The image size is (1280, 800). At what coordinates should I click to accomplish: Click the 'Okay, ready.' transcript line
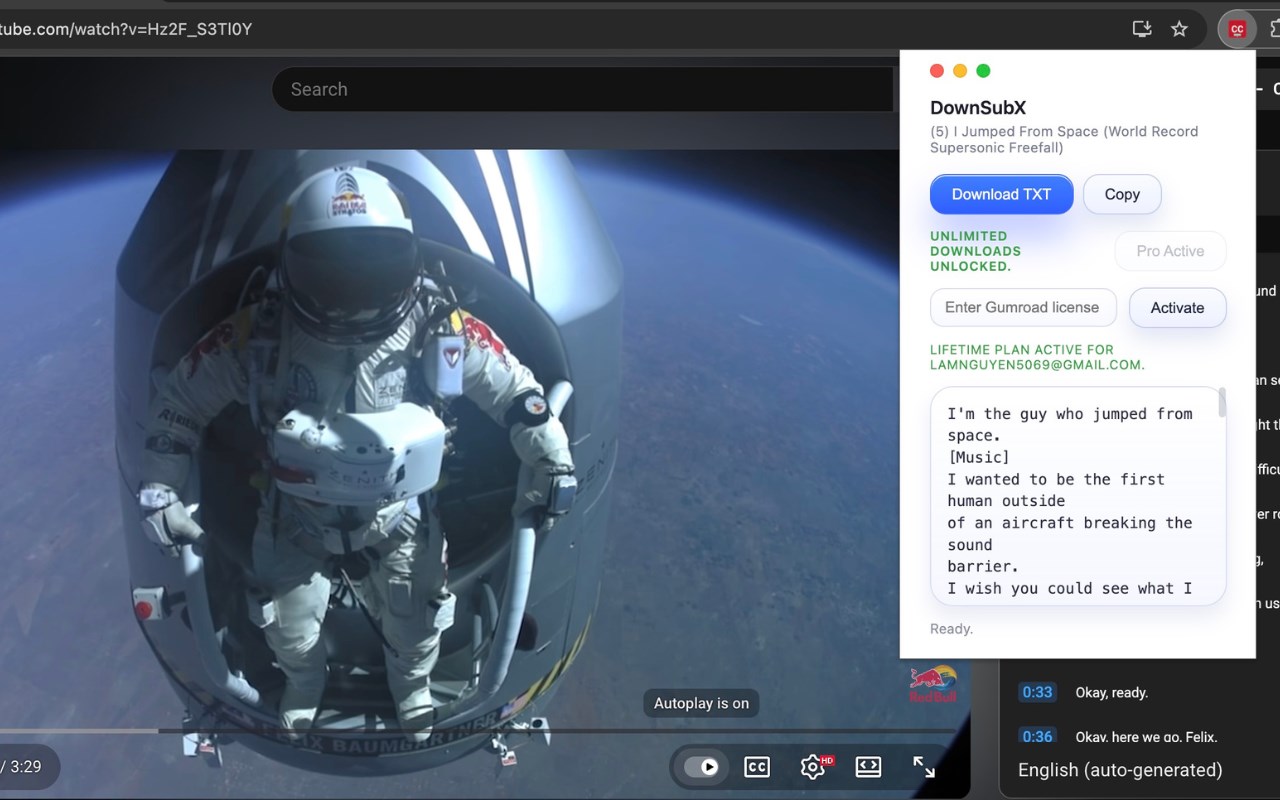click(1111, 692)
